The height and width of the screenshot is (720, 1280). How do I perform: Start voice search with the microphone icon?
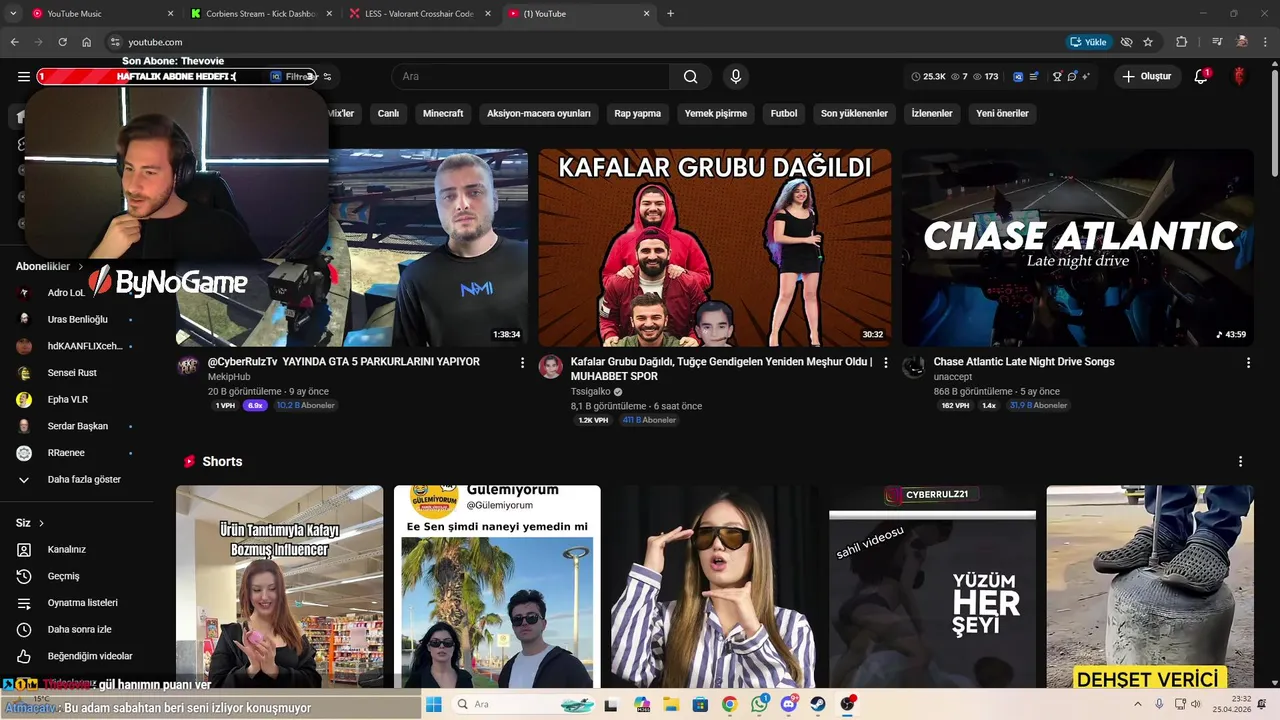[x=736, y=77]
